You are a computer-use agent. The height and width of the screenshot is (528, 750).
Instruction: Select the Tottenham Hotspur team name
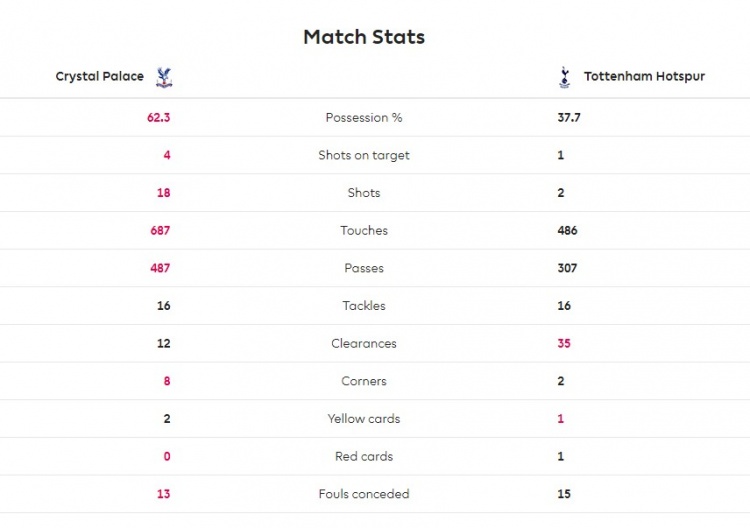[x=644, y=76]
